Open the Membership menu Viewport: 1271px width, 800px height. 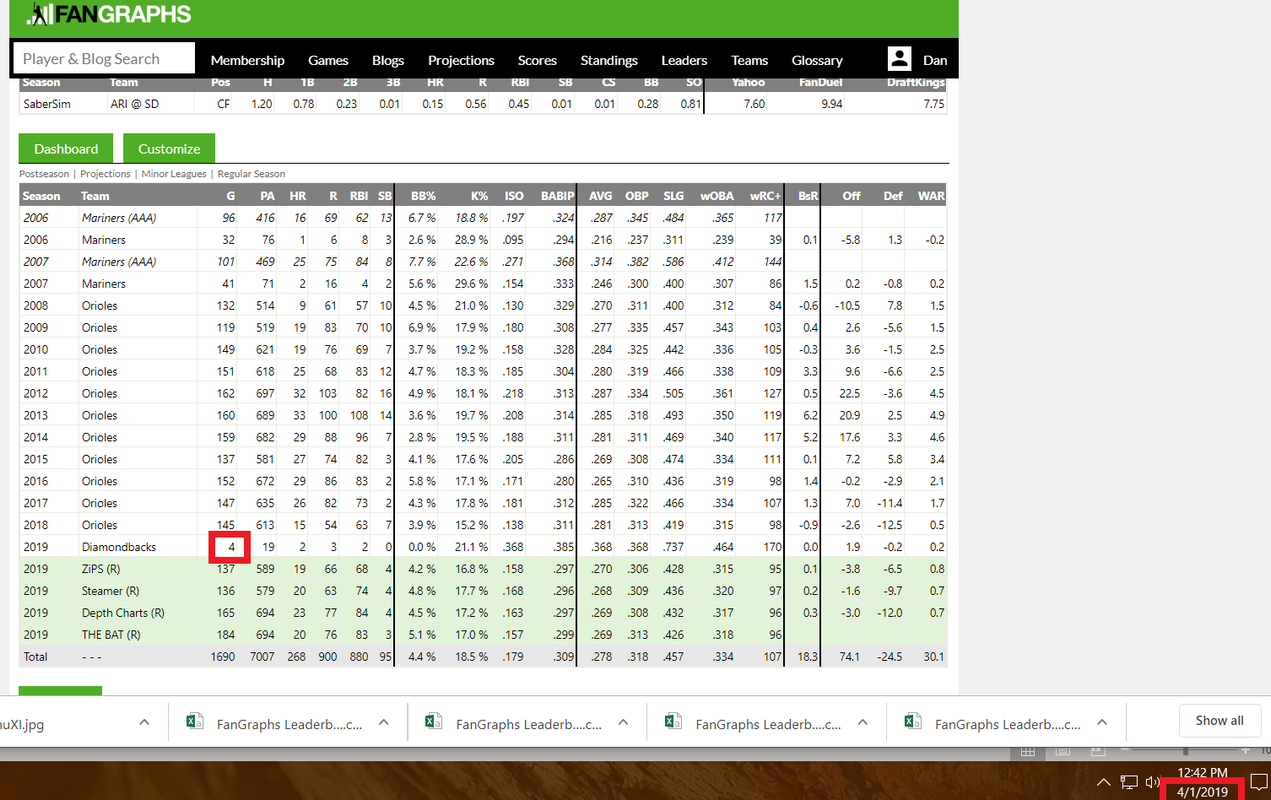tap(247, 60)
